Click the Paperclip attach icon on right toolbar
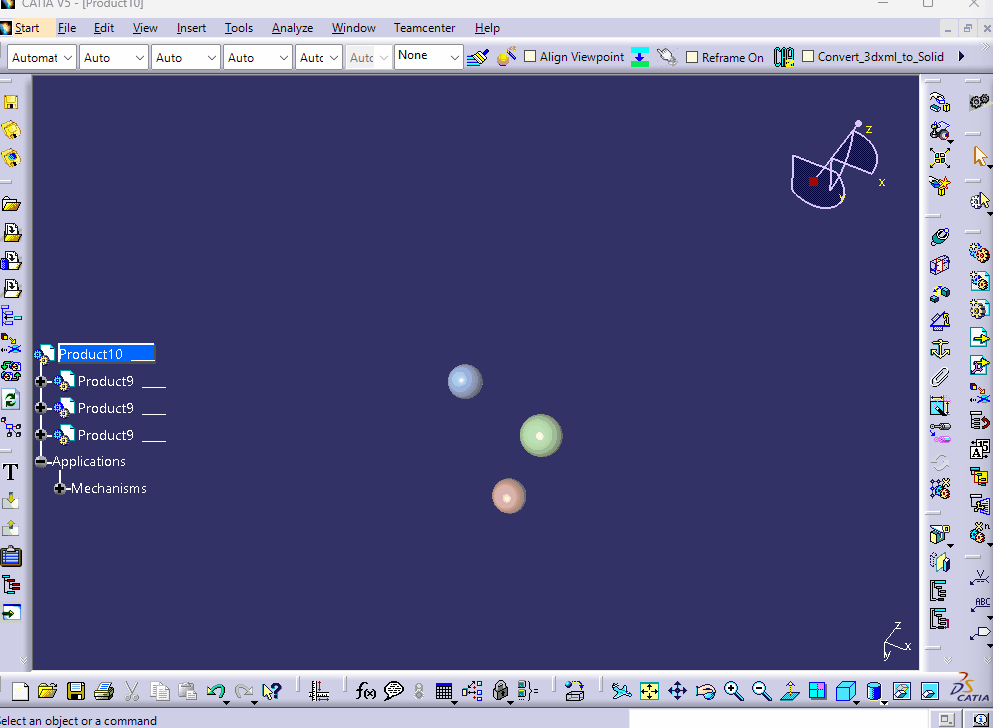 [x=940, y=377]
